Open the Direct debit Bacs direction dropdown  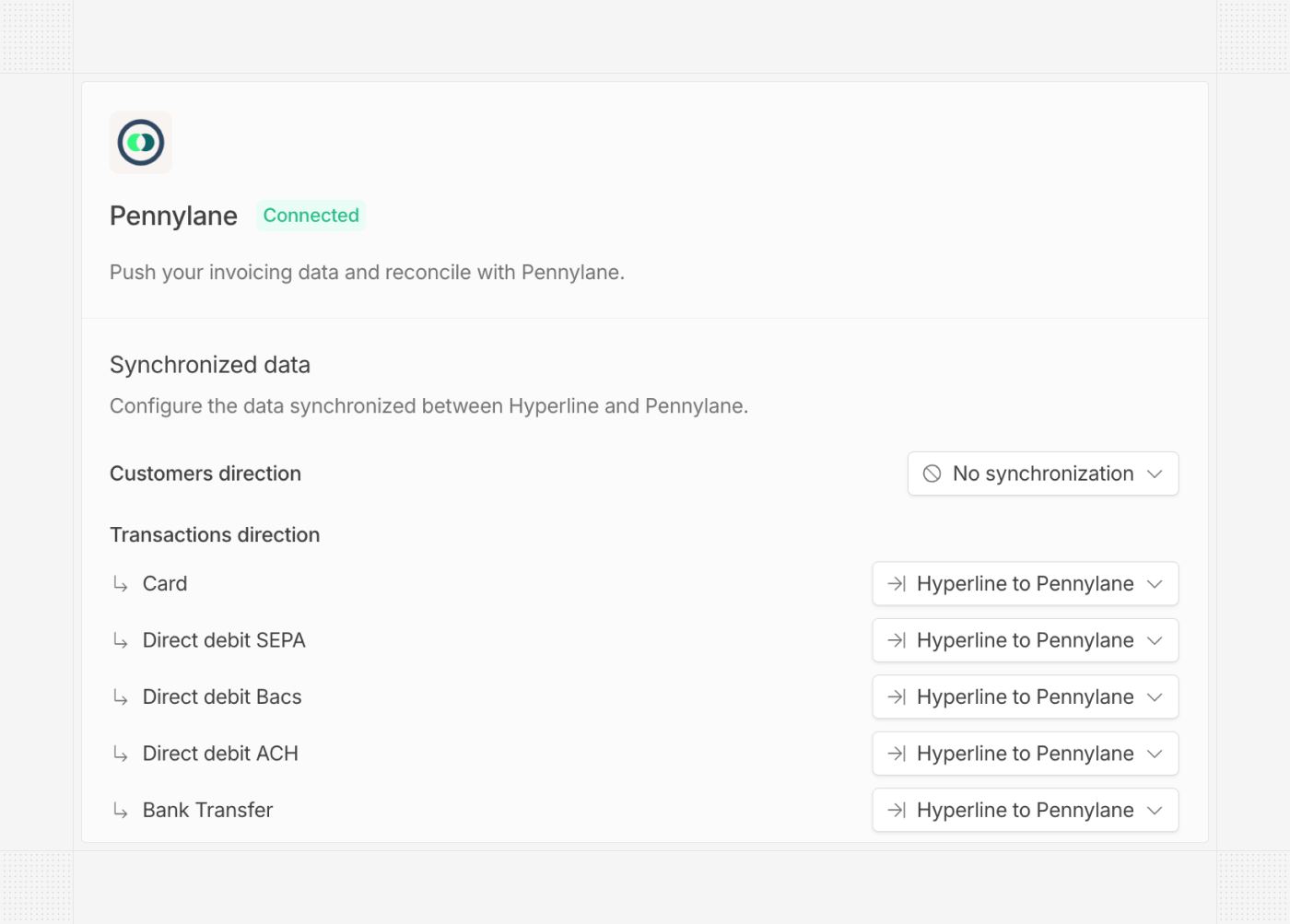point(1025,697)
